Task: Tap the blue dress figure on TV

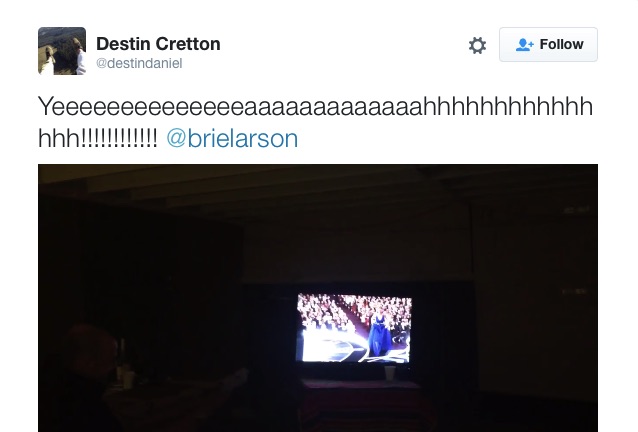Action: click(x=380, y=334)
